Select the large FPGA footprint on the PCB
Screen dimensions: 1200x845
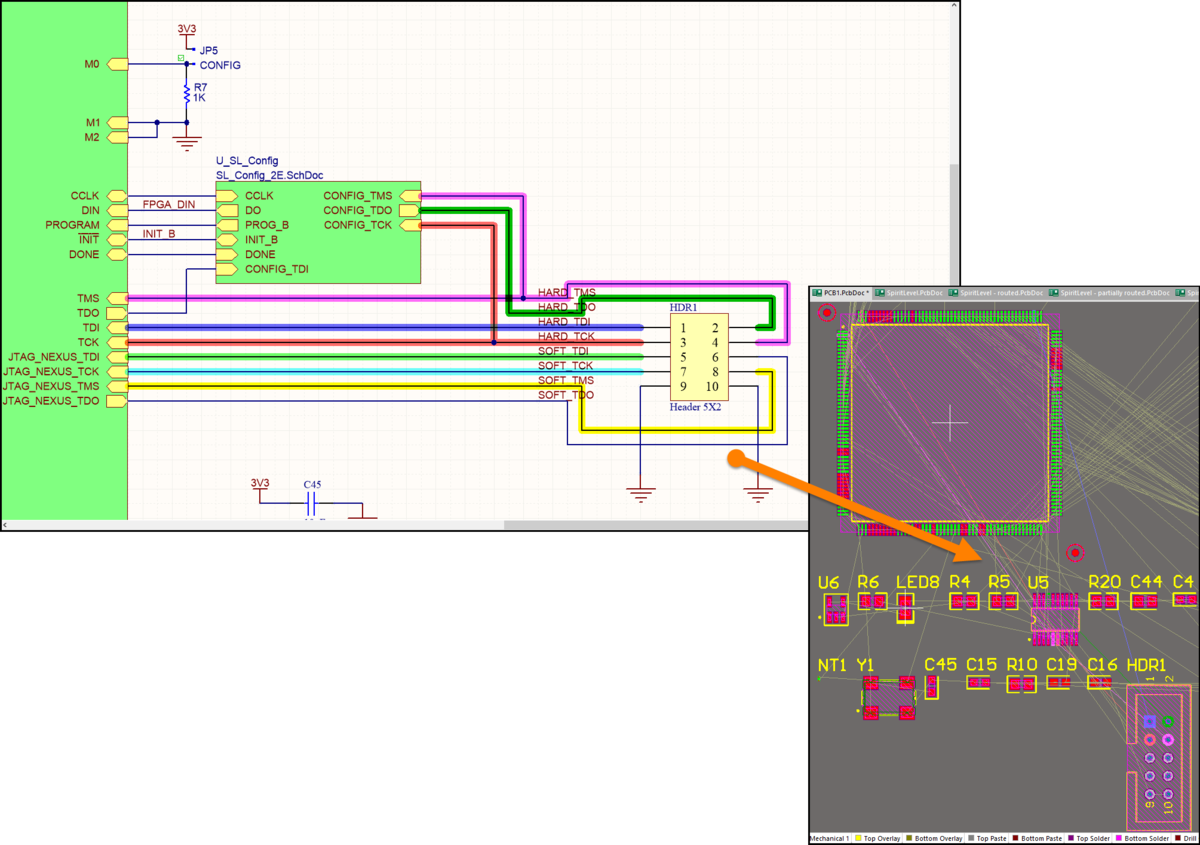tap(950, 423)
